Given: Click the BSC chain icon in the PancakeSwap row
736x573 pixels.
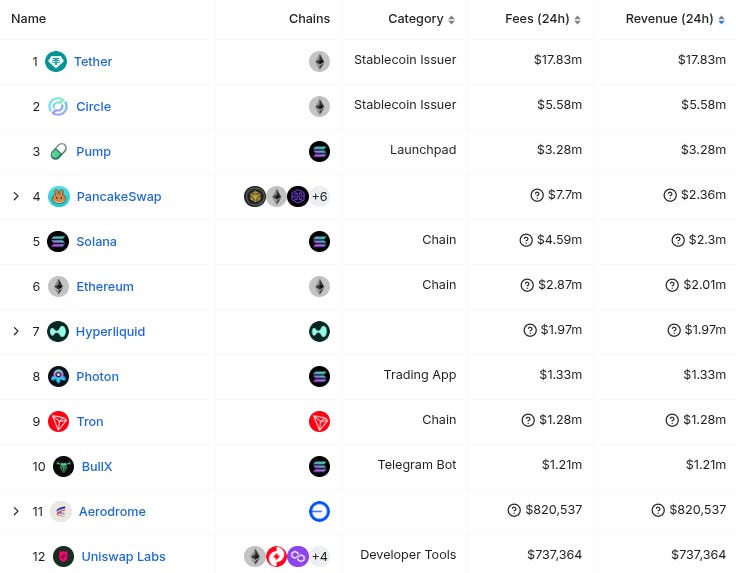Looking at the screenshot, I should (255, 197).
